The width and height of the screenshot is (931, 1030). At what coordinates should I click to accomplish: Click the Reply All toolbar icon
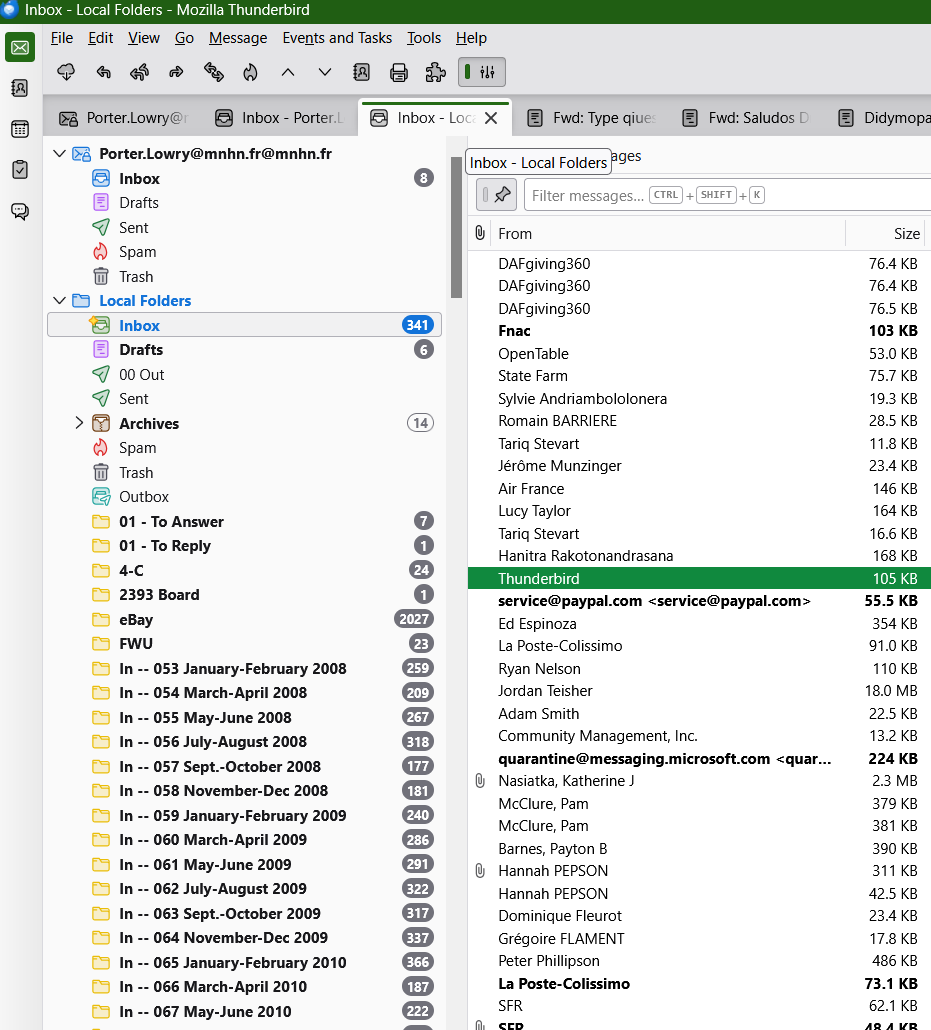click(x=139, y=72)
